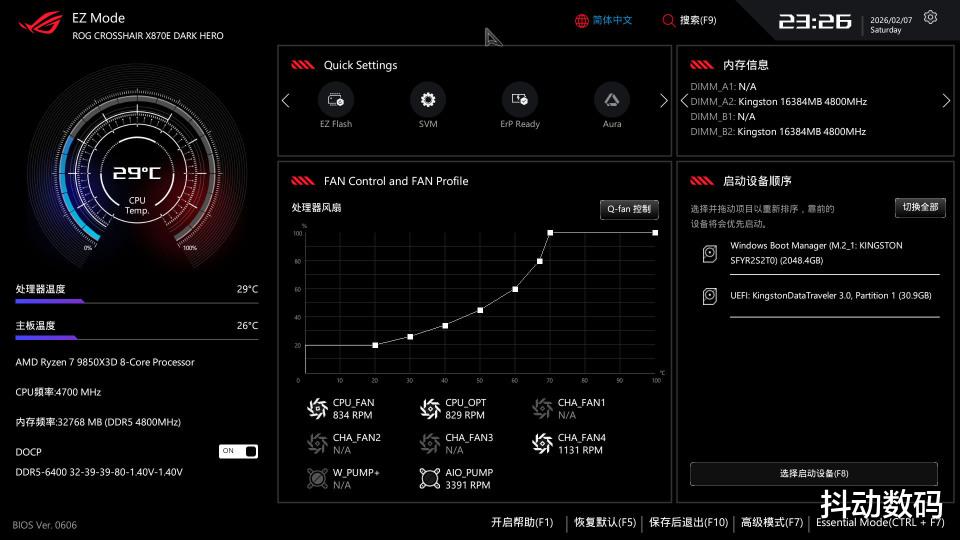Click 保存后退出(F10)
Viewport: 960px width, 540px height.
[x=688, y=522]
